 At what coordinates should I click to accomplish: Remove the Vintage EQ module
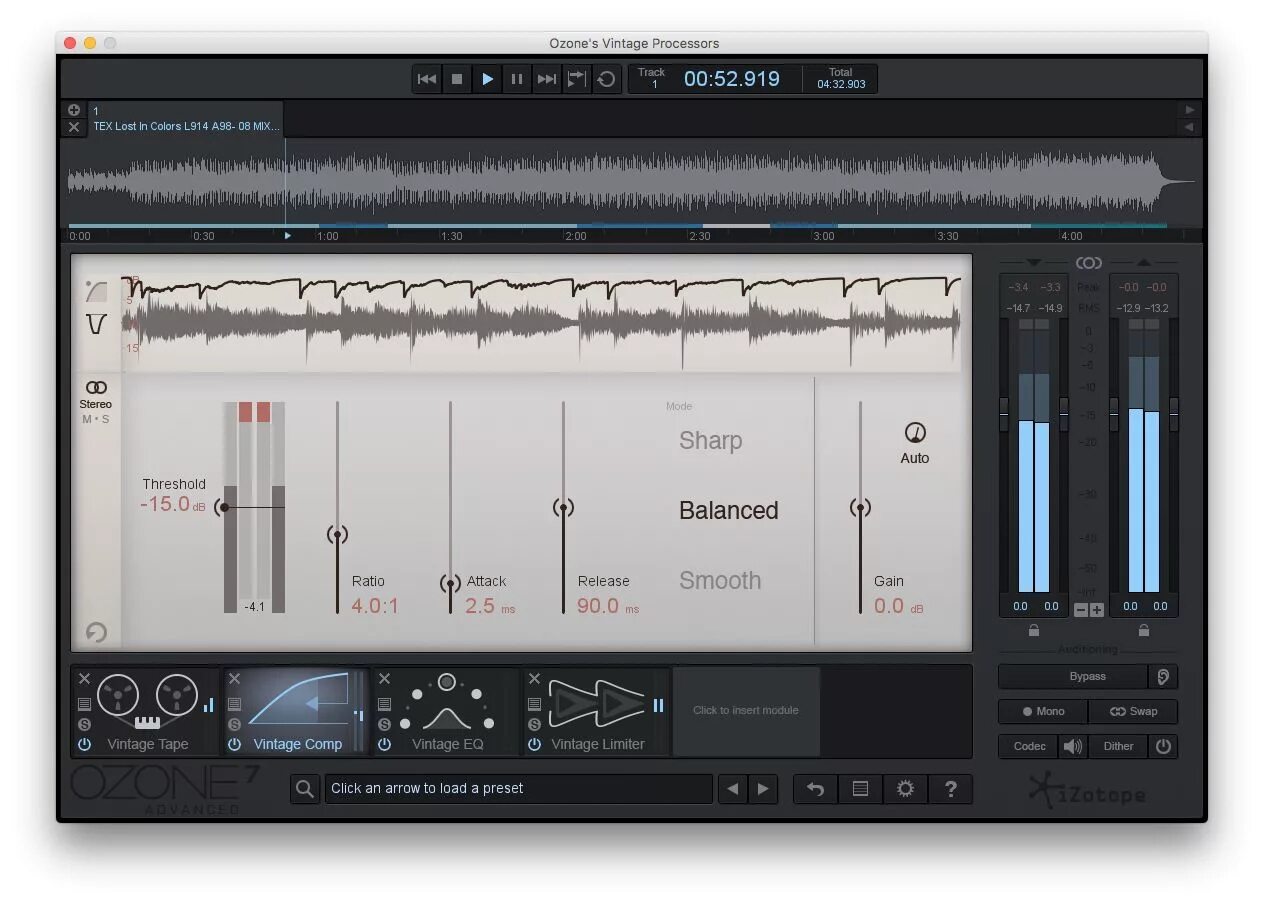pyautogui.click(x=384, y=679)
